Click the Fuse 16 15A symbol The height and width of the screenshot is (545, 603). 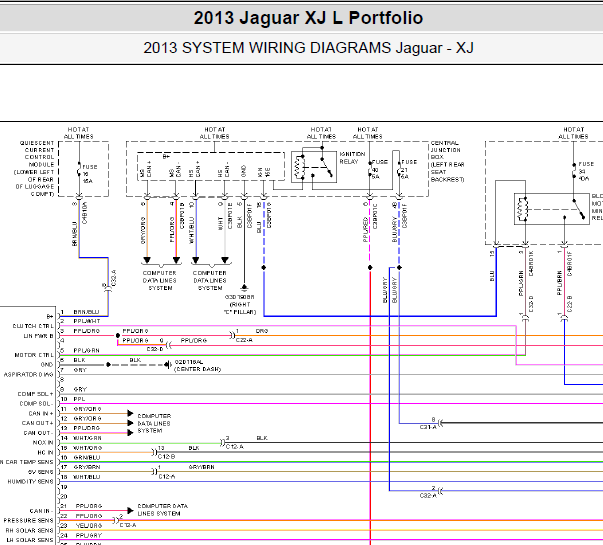(x=79, y=170)
